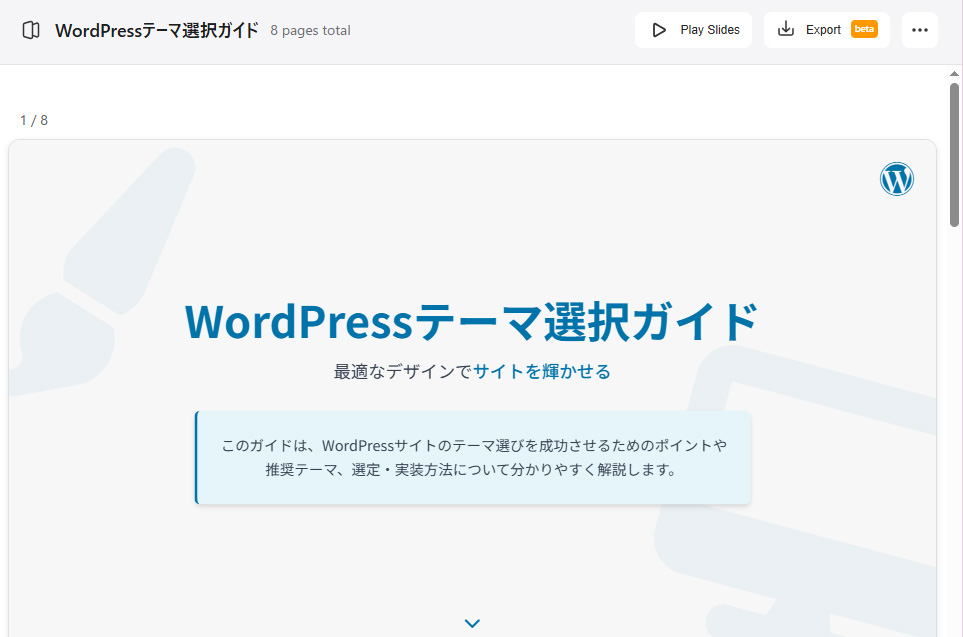Click the header title WordPressテーマ選択ガイド

pyautogui.click(x=157, y=30)
